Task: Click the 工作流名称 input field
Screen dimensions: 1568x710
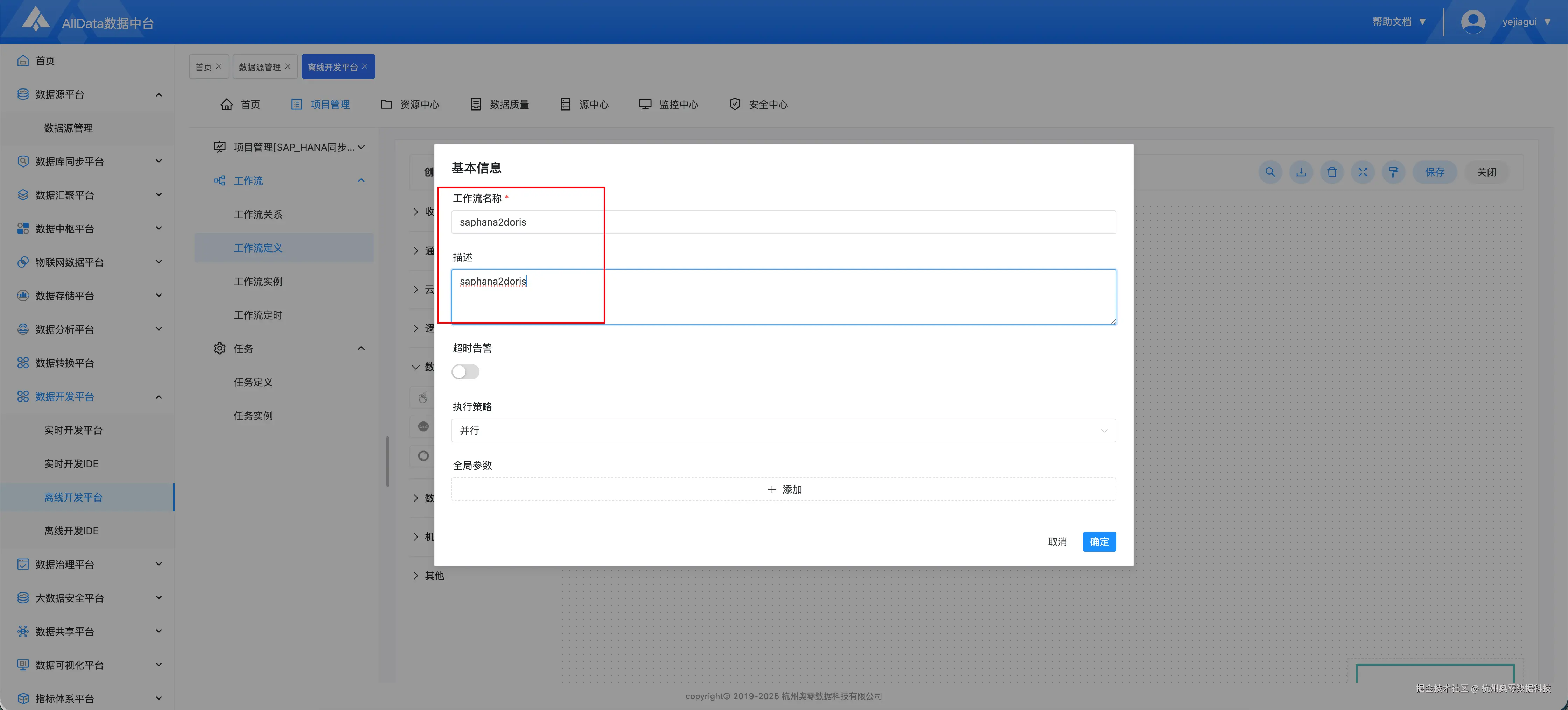Action: (783, 222)
